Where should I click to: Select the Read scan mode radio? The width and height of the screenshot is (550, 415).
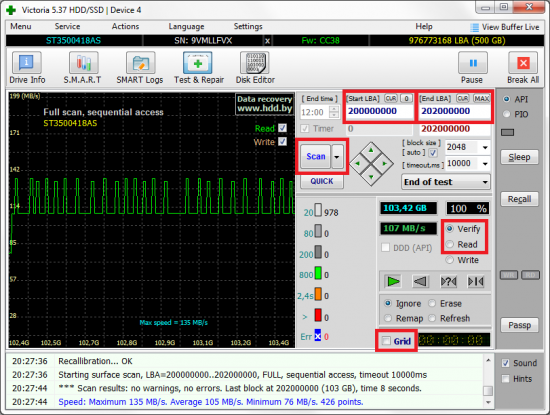click(x=450, y=244)
